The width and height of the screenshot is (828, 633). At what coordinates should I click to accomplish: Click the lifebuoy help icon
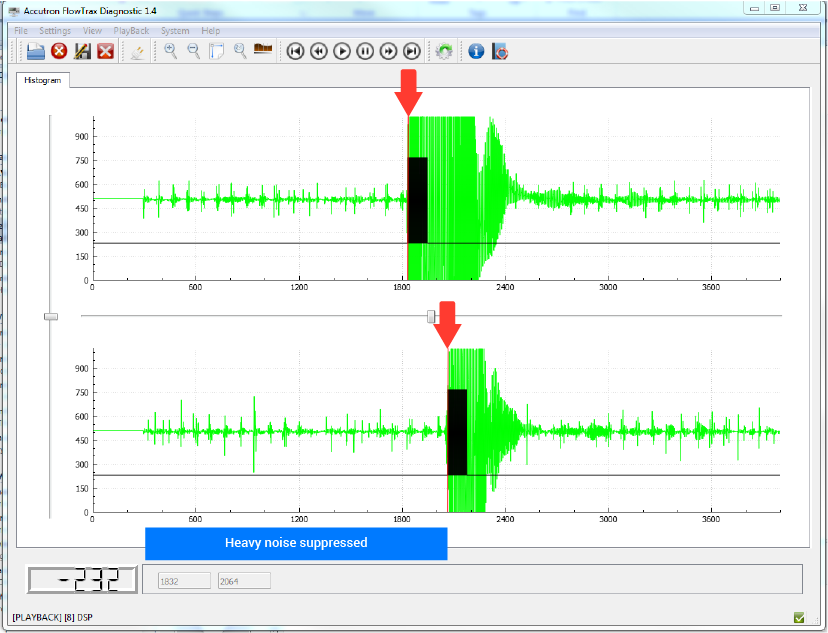tap(500, 51)
